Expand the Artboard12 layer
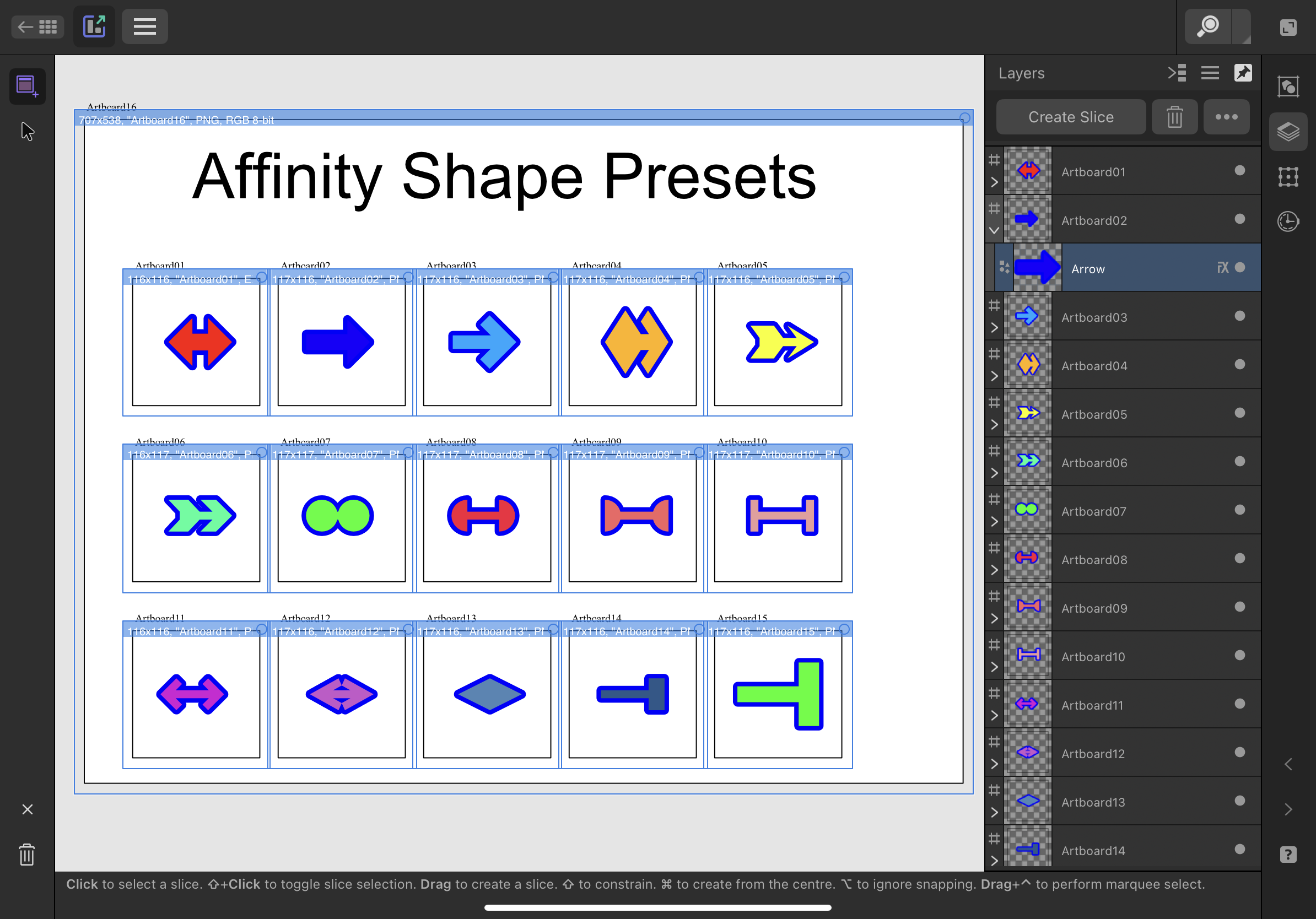 (x=995, y=764)
